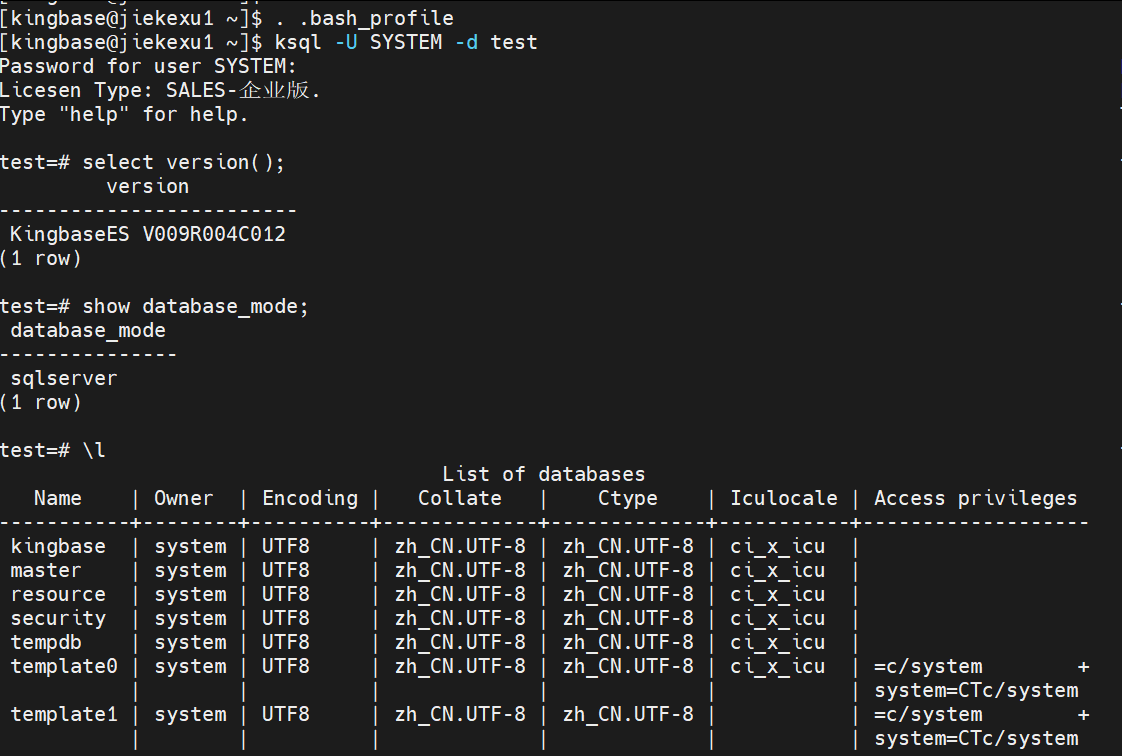The image size is (1122, 756).
Task: Click the "Name" column header
Action: (58, 498)
